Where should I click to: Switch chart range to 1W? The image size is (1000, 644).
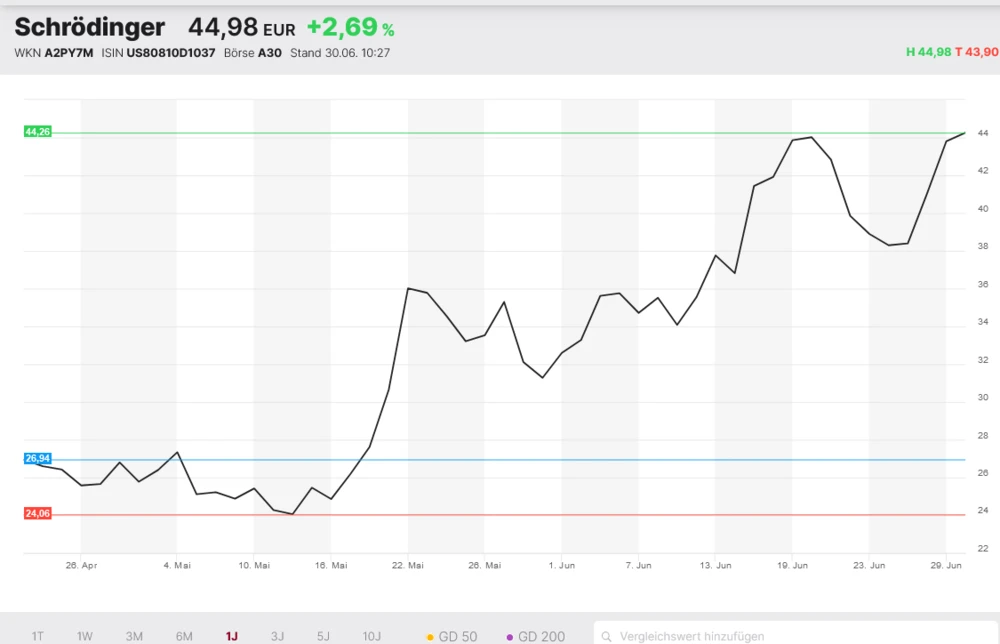85,636
